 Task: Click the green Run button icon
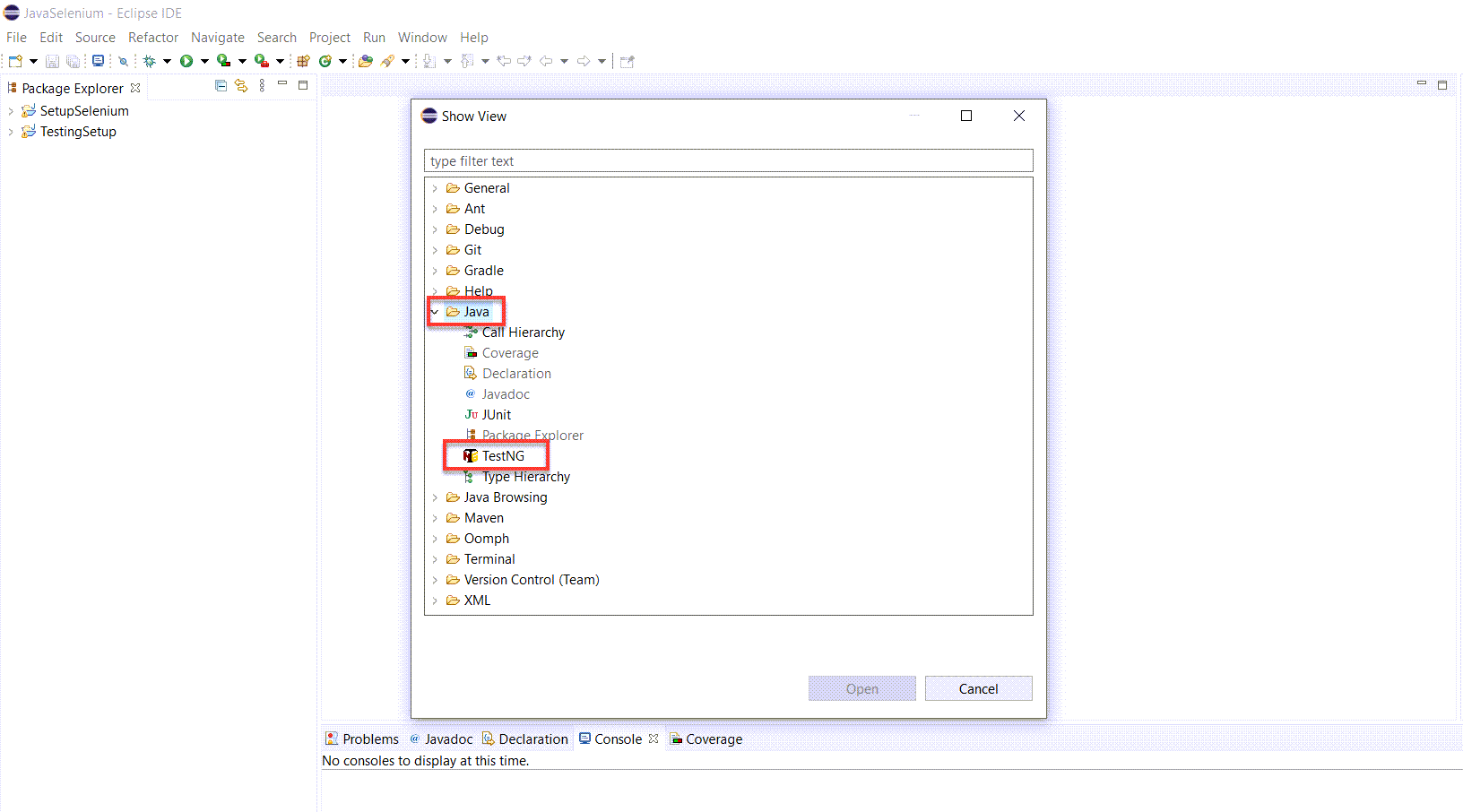(x=186, y=61)
